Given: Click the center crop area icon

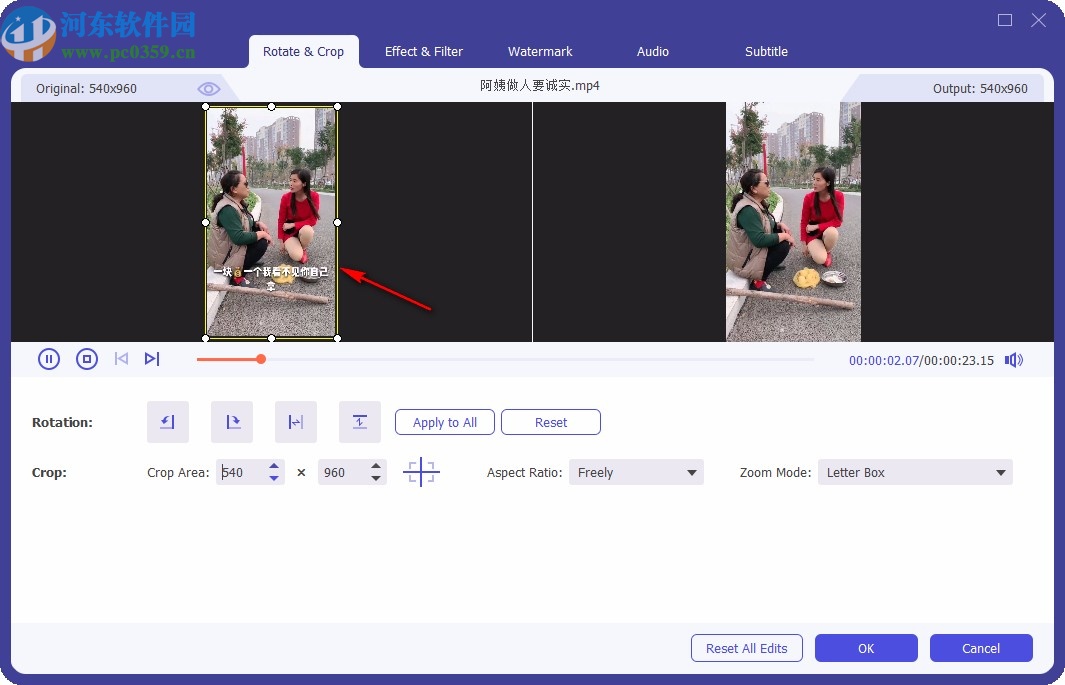Looking at the screenshot, I should [421, 471].
